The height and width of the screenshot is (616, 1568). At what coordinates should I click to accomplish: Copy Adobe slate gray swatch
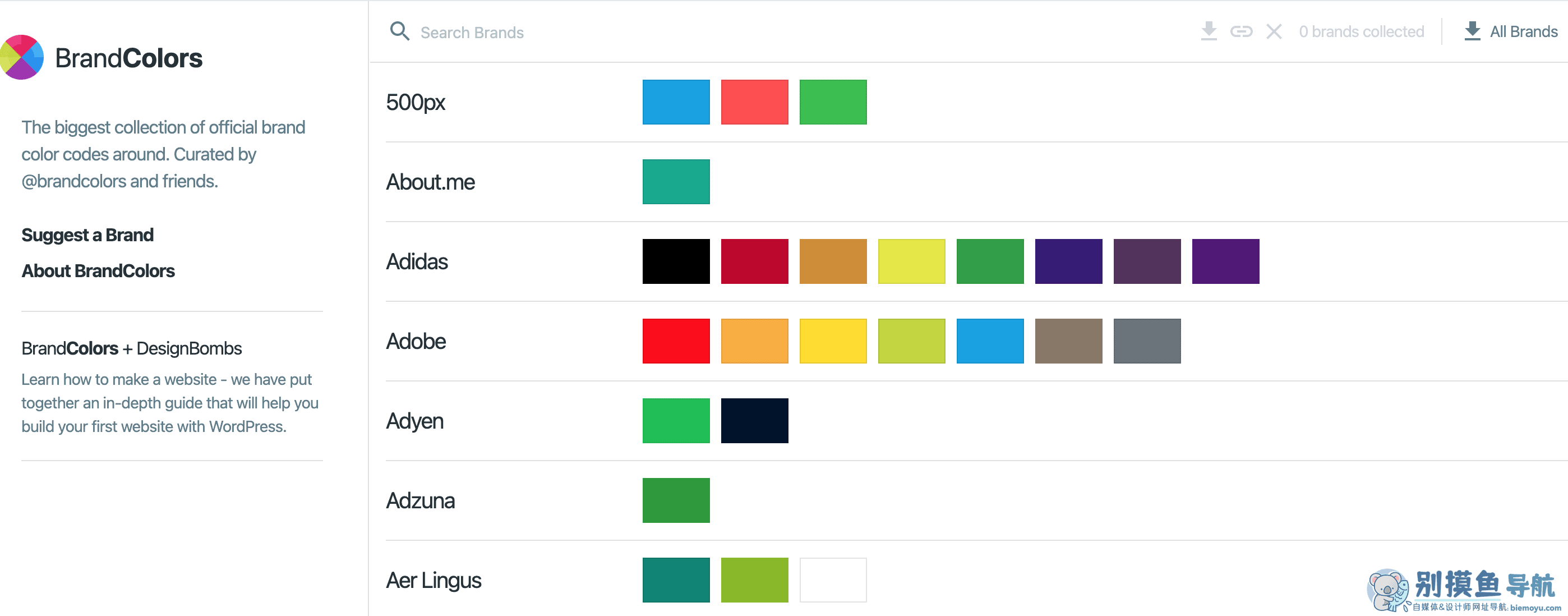click(1147, 342)
